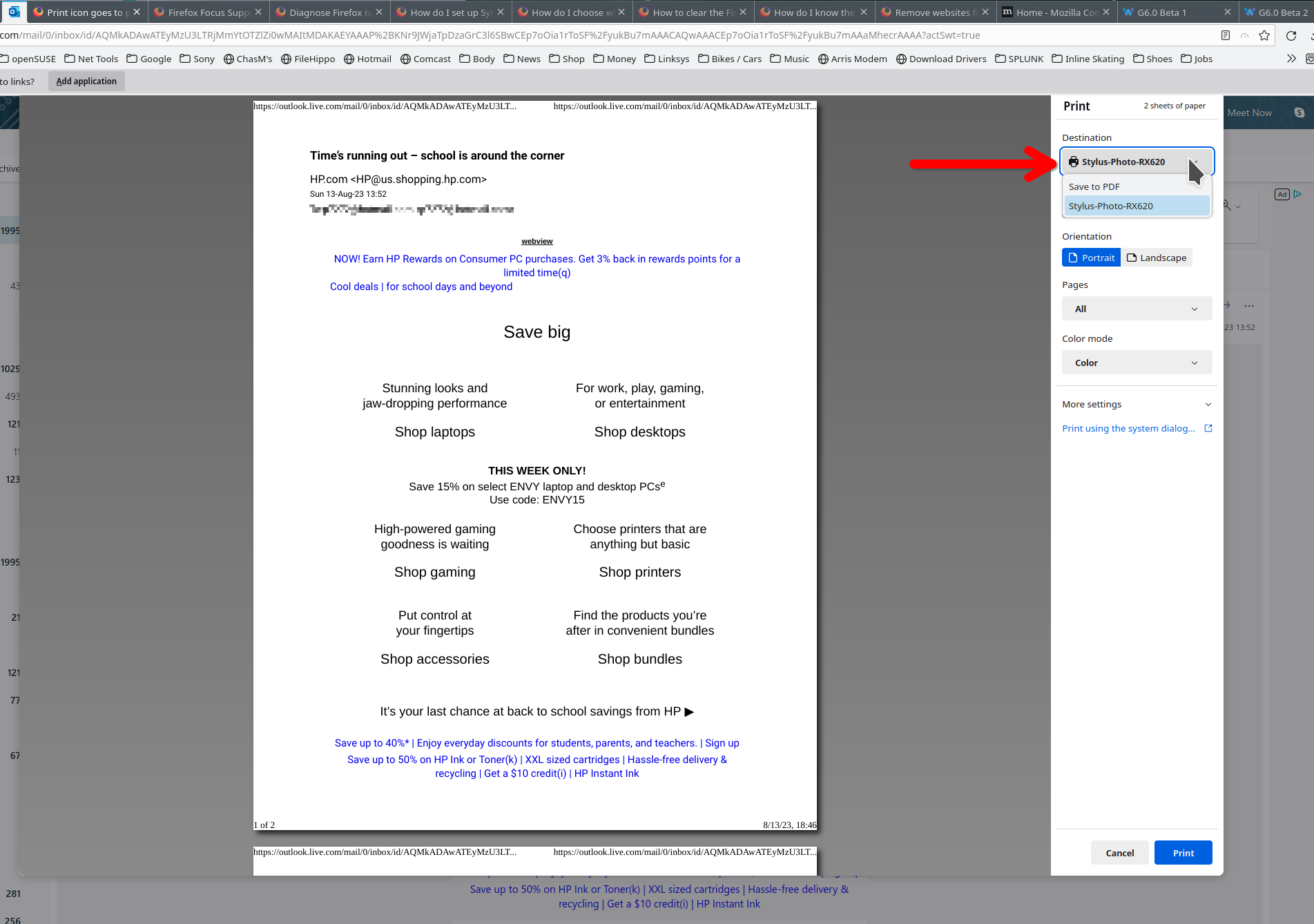The image size is (1314, 924).
Task: Click 'Shop laptops' text in print preview
Action: click(x=435, y=432)
